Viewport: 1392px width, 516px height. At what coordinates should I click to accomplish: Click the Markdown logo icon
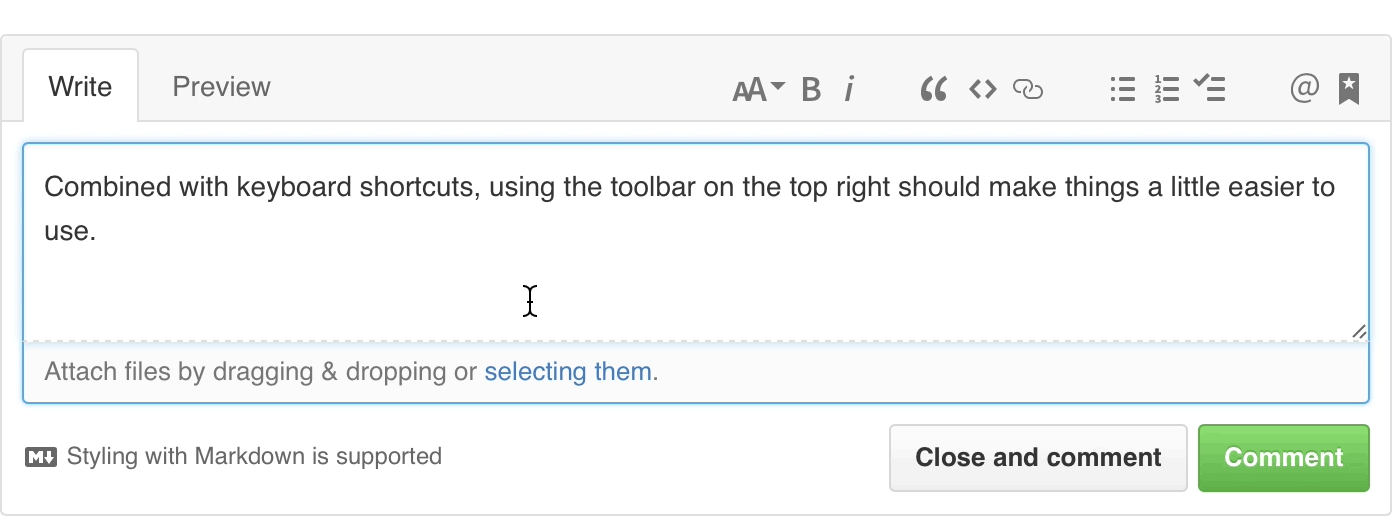pyautogui.click(x=41, y=458)
